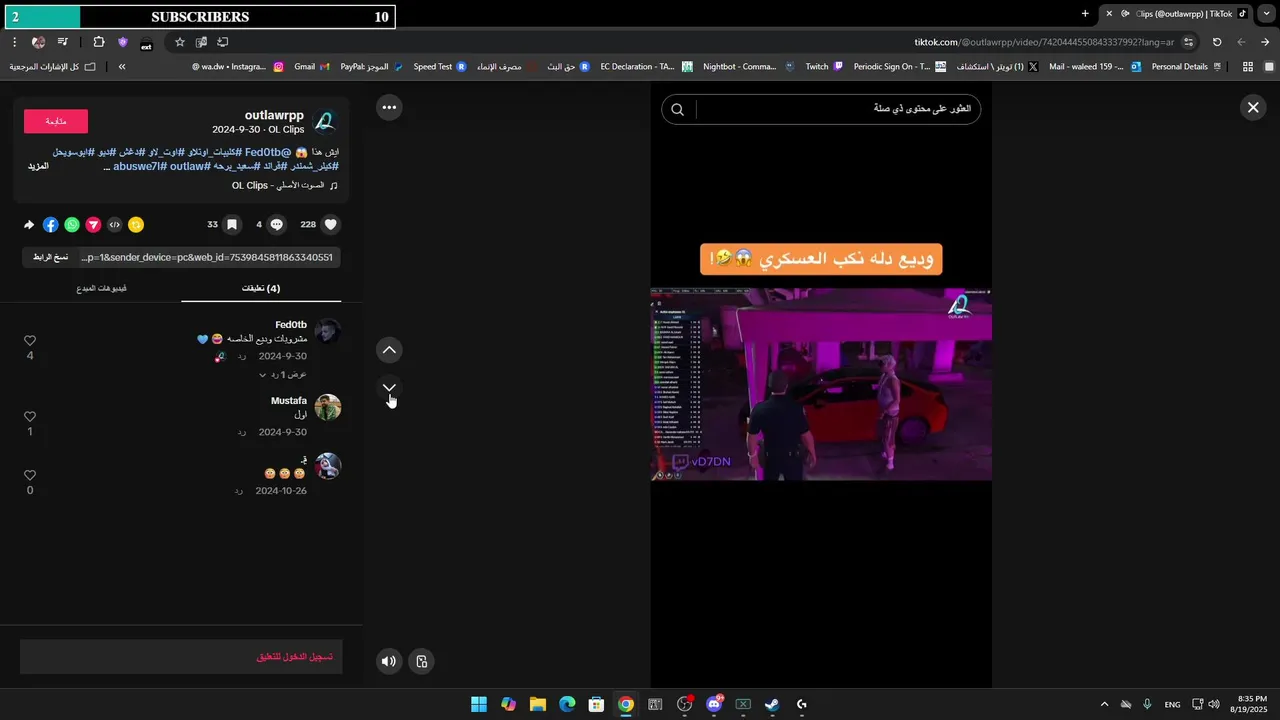This screenshot has width=1280, height=720.
Task: Like Fed0tb's comment
Action: click(x=30, y=341)
